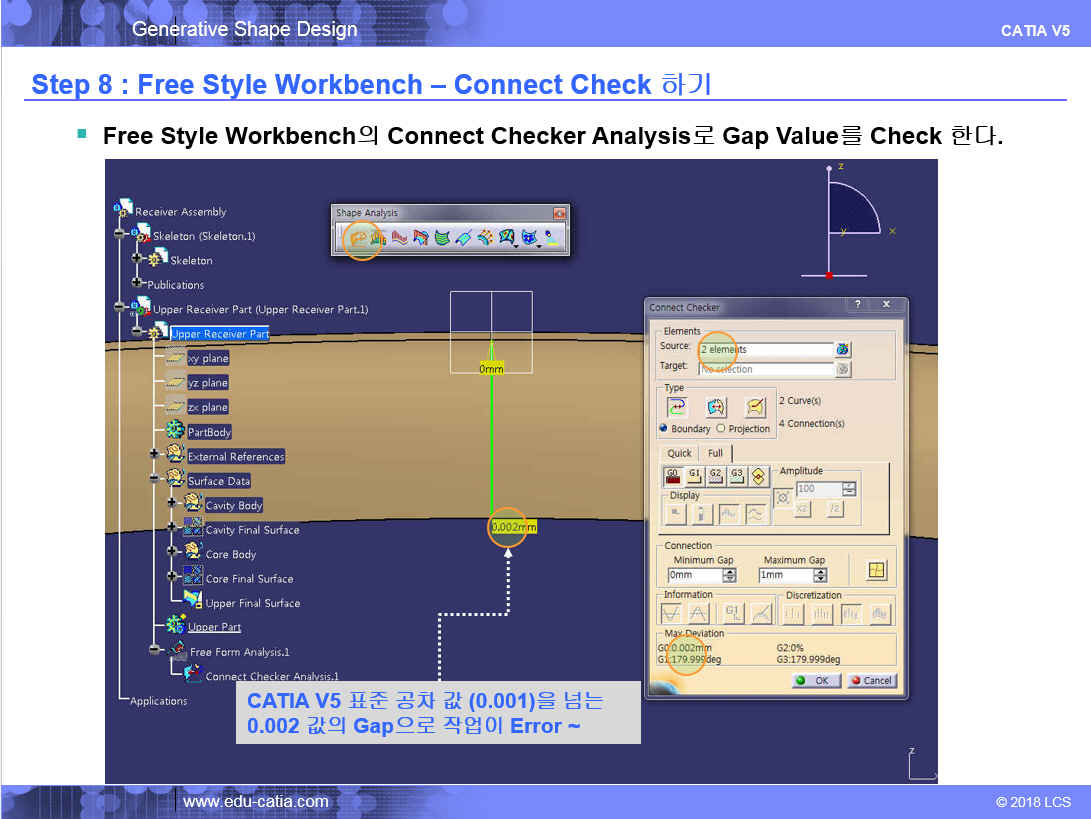Screen dimensions: 1091x819
Task: Select the G3 continuity icon
Action: (736, 475)
